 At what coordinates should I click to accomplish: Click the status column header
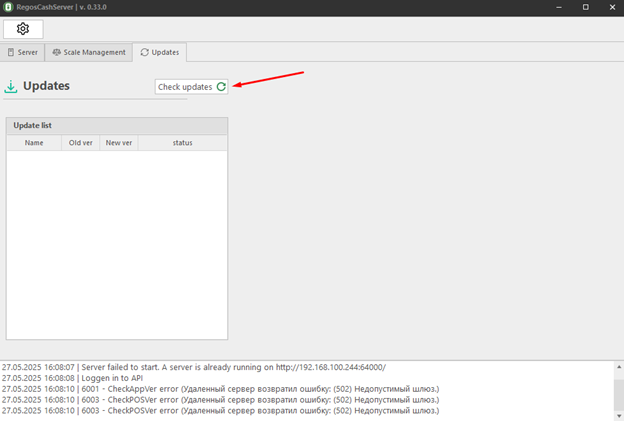tap(182, 143)
